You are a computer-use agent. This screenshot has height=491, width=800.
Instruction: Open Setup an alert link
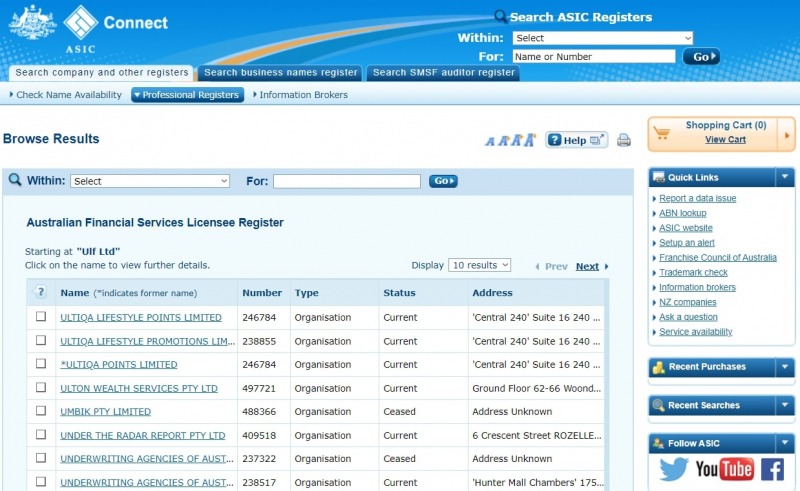687,242
